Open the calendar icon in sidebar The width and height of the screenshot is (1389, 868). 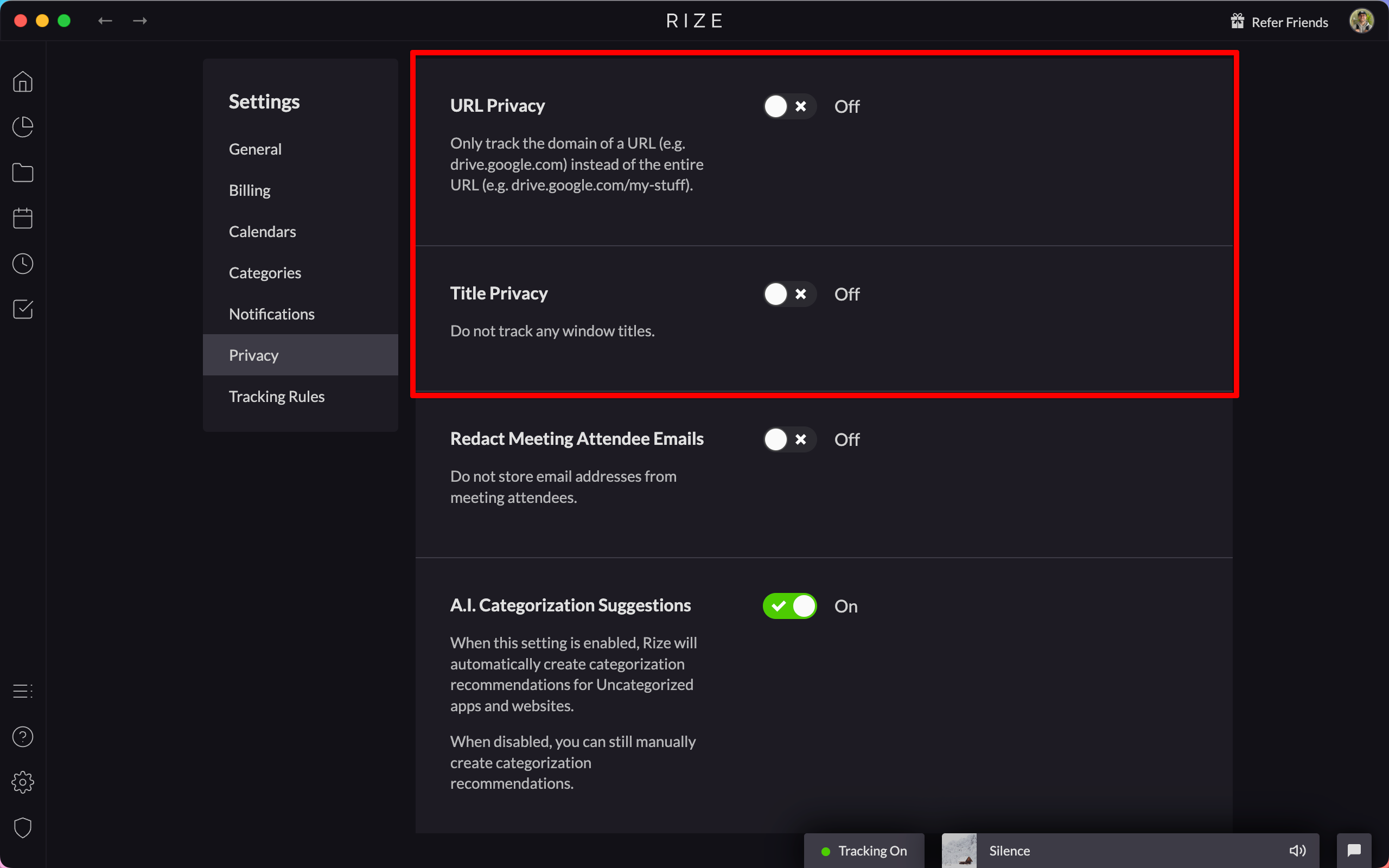(x=23, y=218)
